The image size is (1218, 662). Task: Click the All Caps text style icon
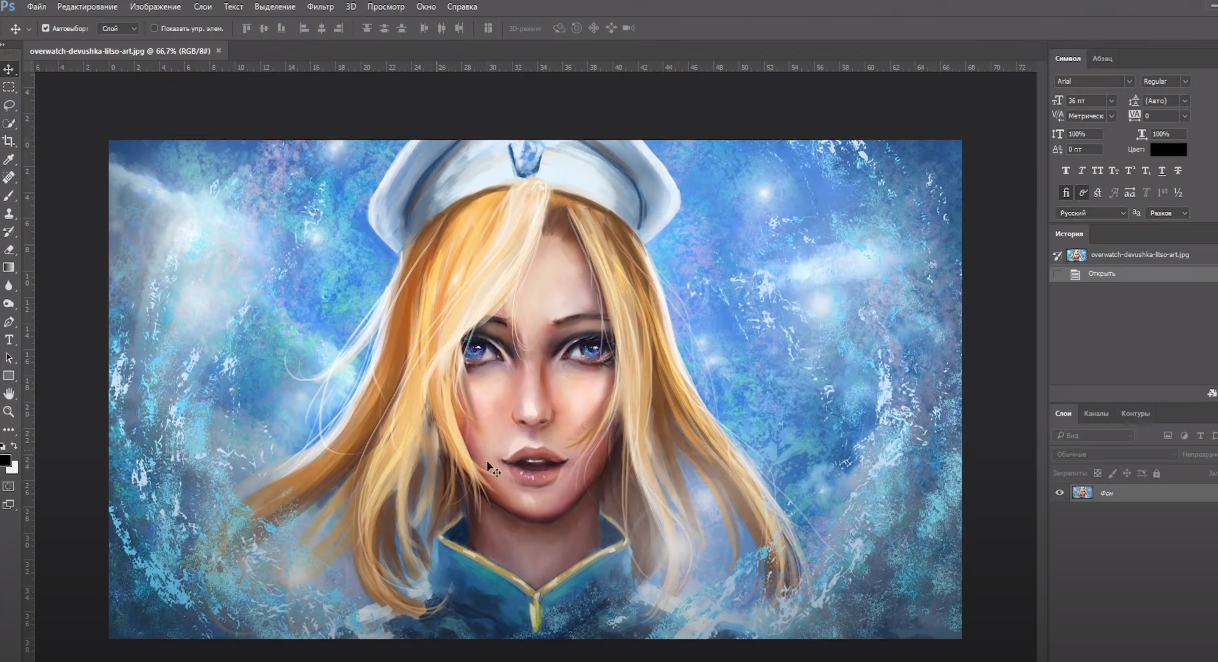coord(1098,170)
